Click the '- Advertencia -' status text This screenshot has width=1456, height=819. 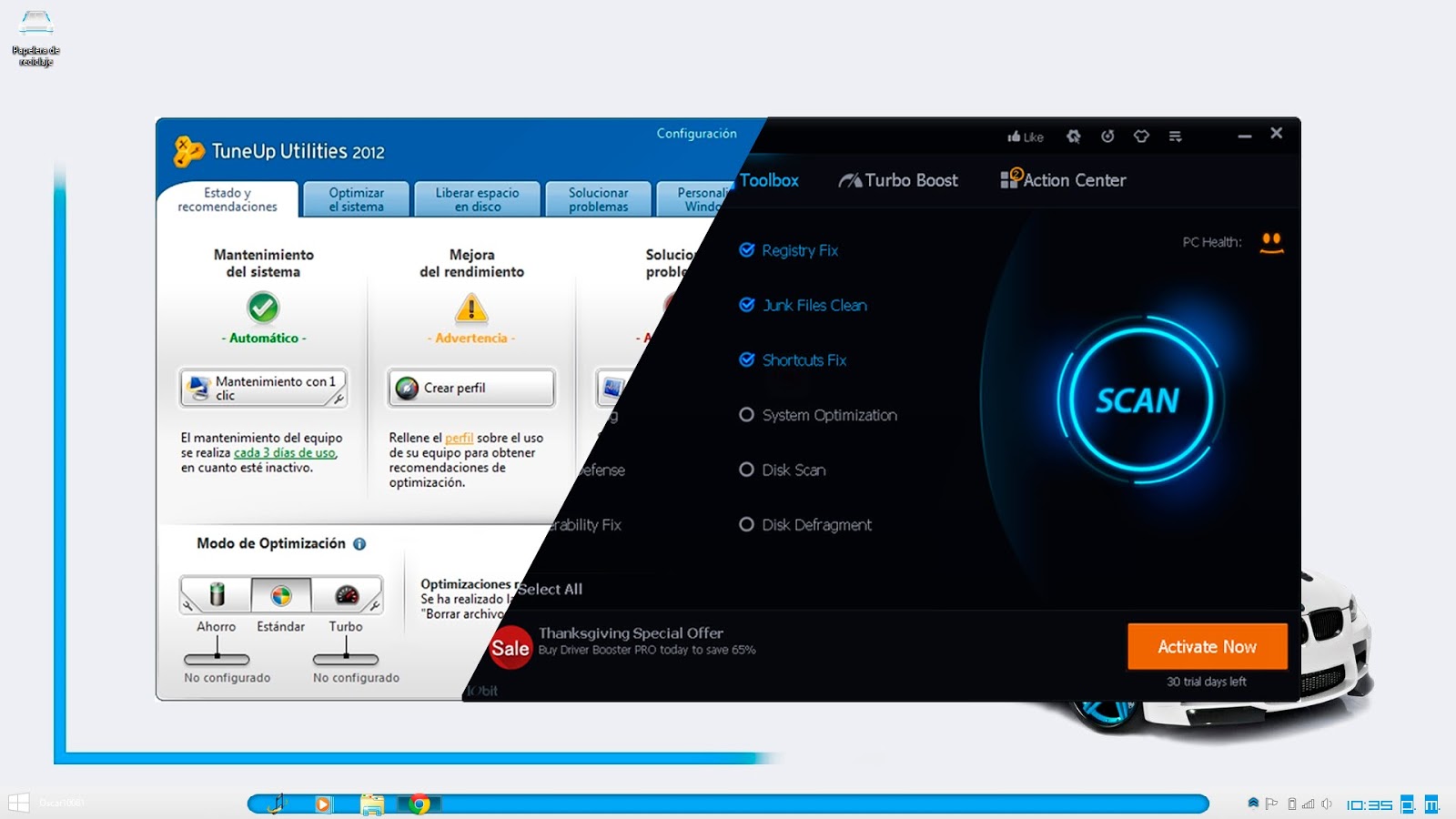471,338
